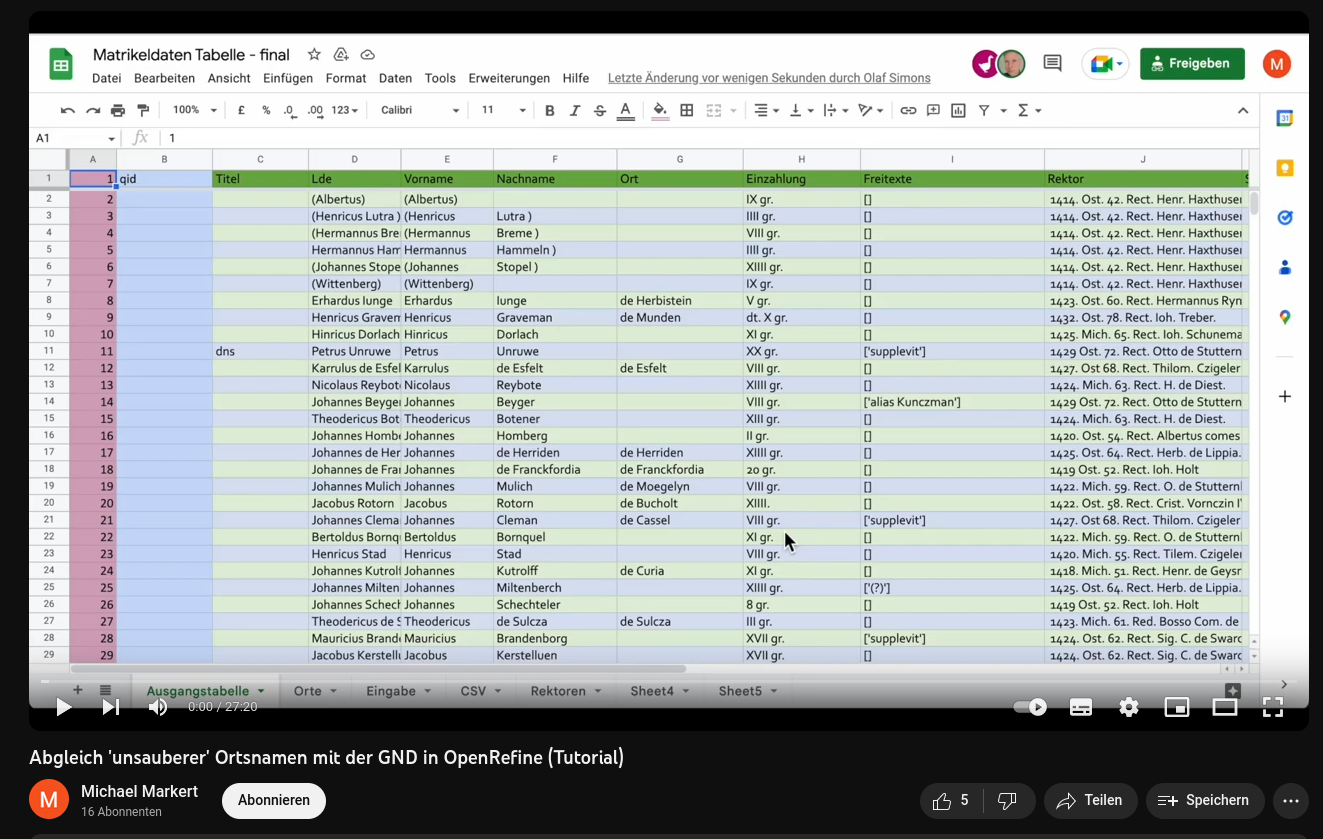Click the video progress bar

point(668,682)
